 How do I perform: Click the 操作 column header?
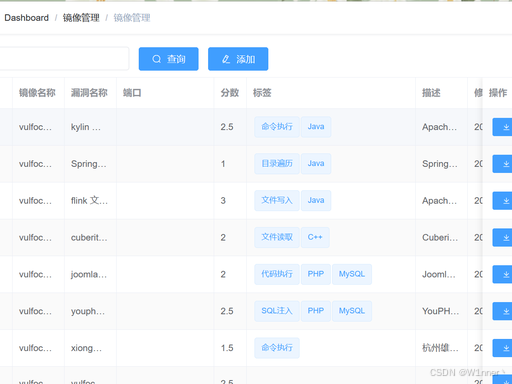click(498, 93)
